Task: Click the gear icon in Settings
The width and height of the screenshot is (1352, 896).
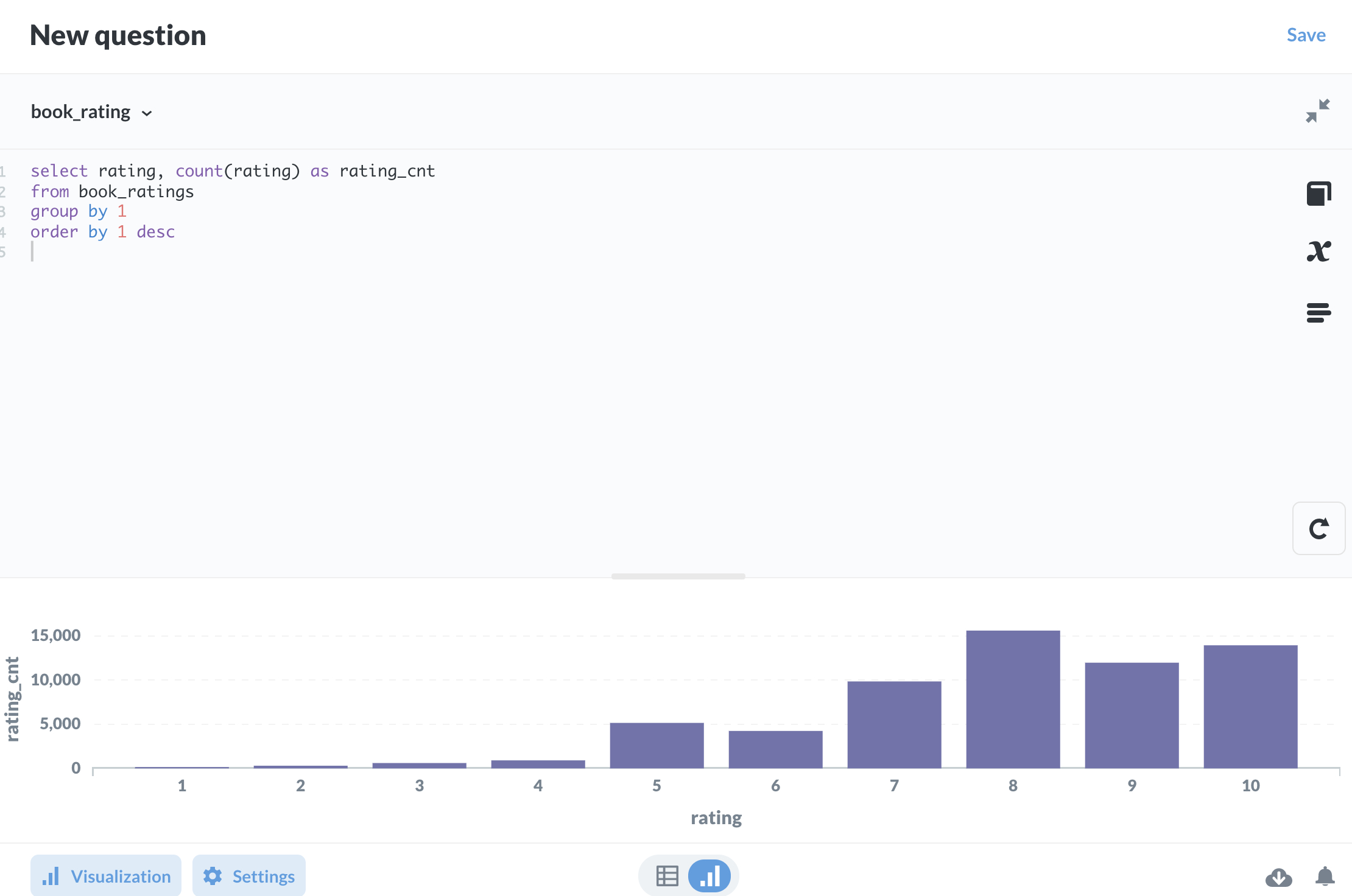Action: (x=213, y=877)
